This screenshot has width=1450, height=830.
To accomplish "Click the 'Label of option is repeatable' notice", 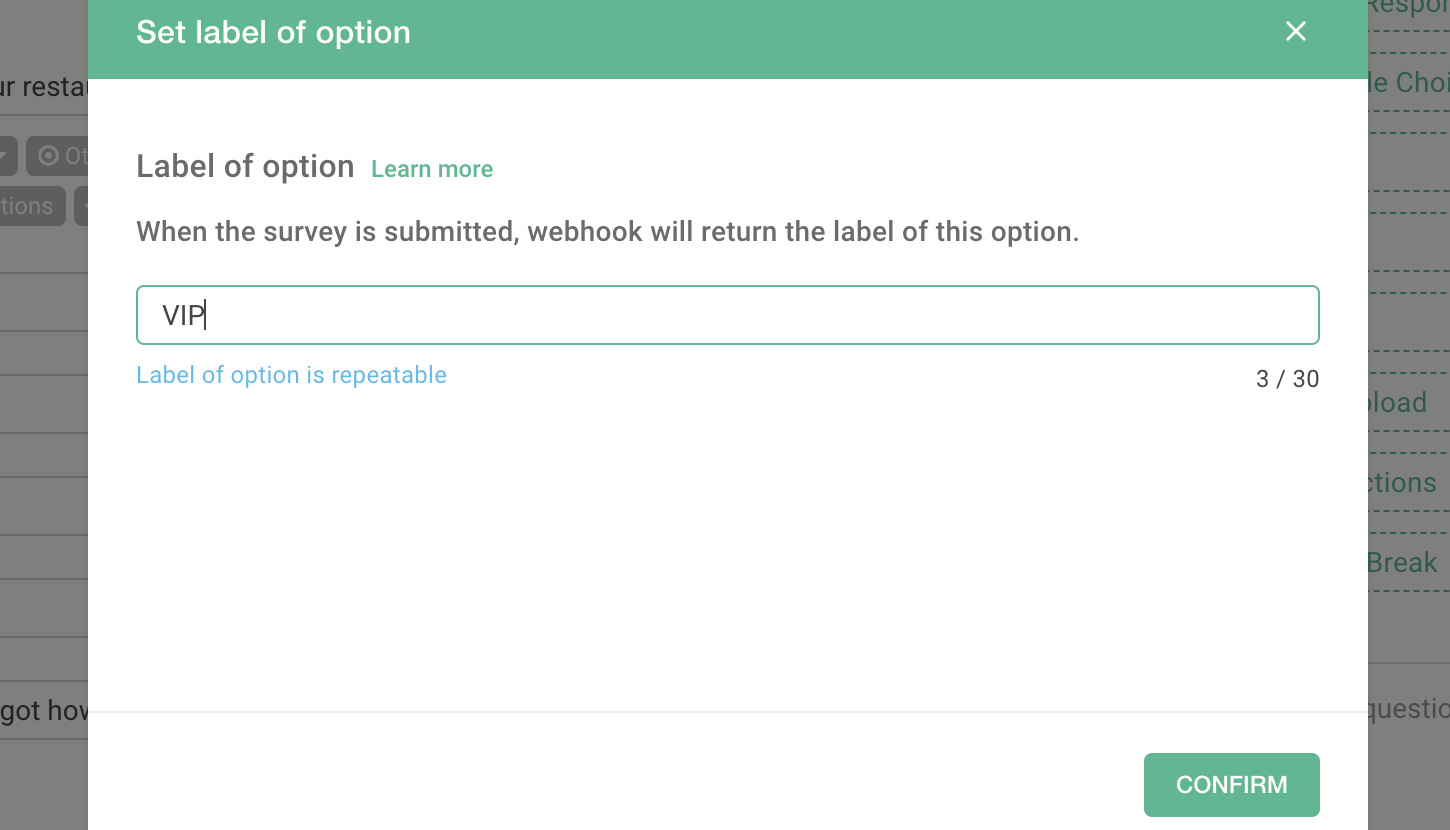I will (x=291, y=374).
